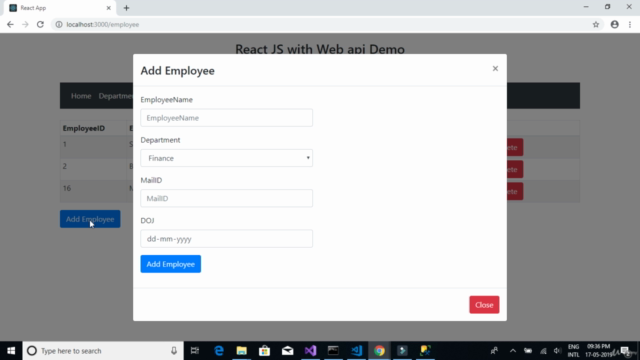Click the background Add Employee button

point(90,219)
